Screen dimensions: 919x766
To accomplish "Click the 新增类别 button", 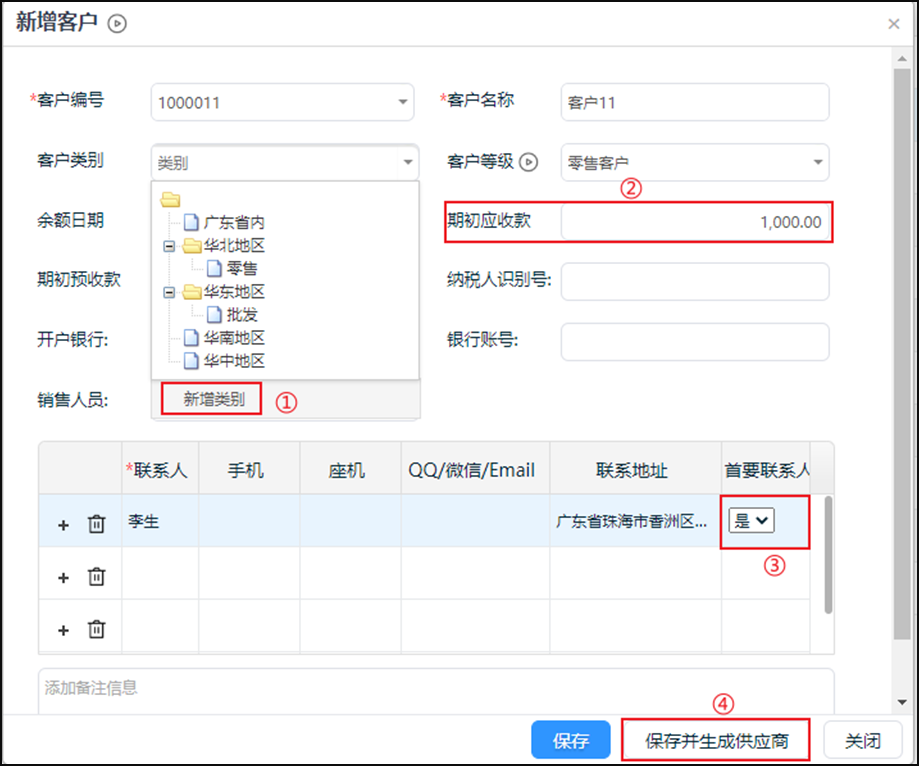I will pyautogui.click(x=211, y=400).
